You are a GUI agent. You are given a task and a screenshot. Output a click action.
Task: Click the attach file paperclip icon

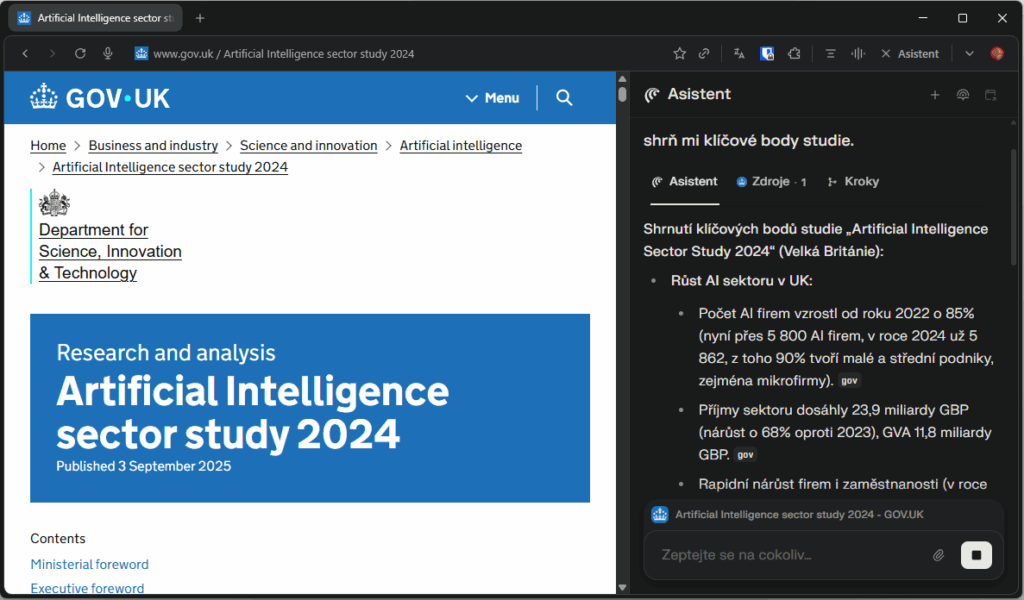(x=938, y=555)
